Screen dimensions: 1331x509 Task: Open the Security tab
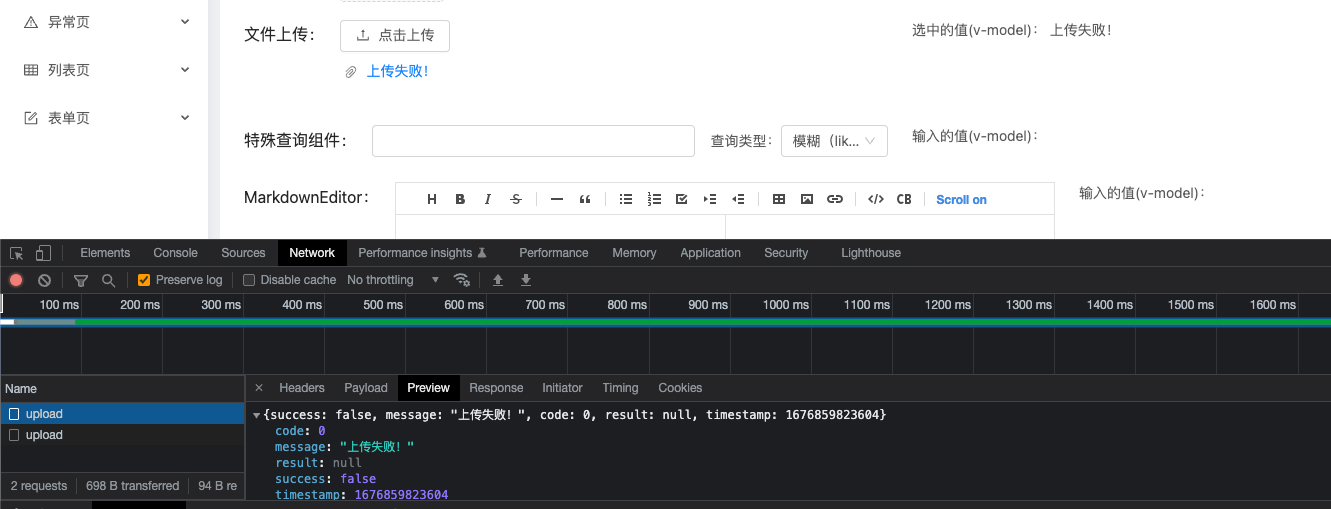coord(786,253)
